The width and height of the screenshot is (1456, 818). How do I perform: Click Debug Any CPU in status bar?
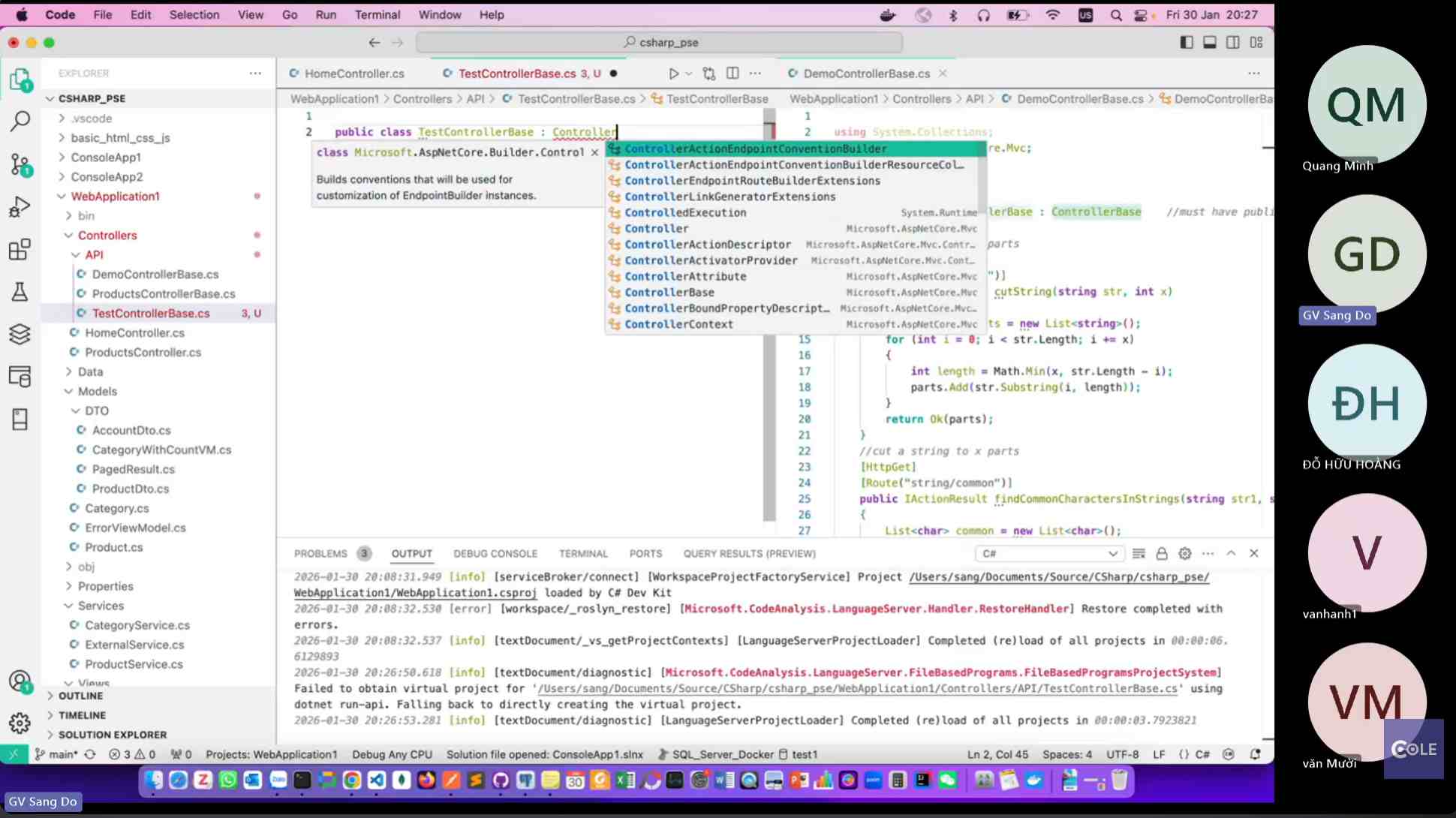tap(392, 754)
